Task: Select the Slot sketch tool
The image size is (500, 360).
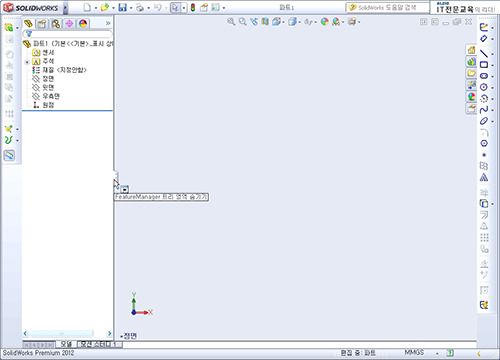Action: coord(484,76)
